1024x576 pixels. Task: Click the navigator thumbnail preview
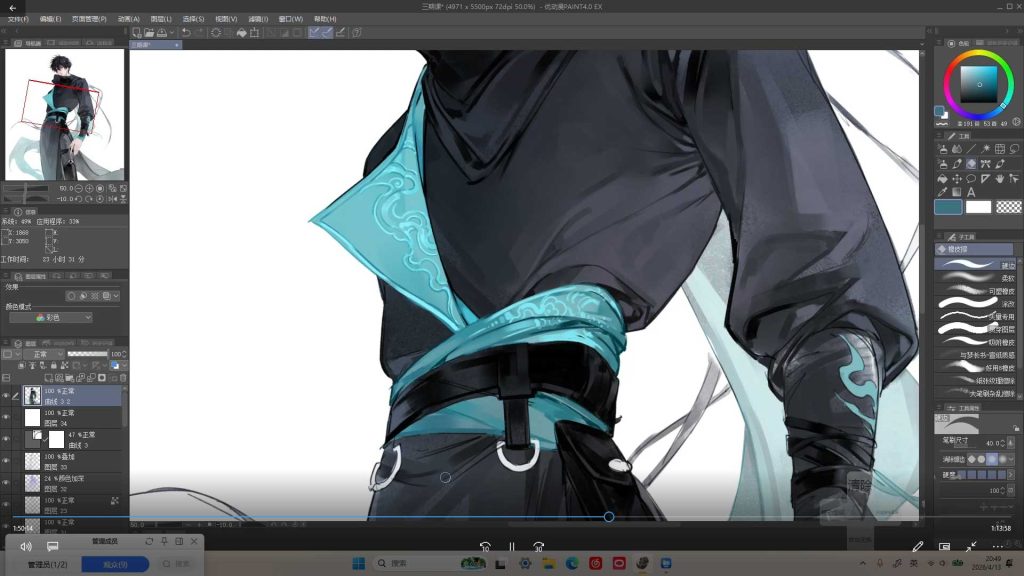click(65, 114)
